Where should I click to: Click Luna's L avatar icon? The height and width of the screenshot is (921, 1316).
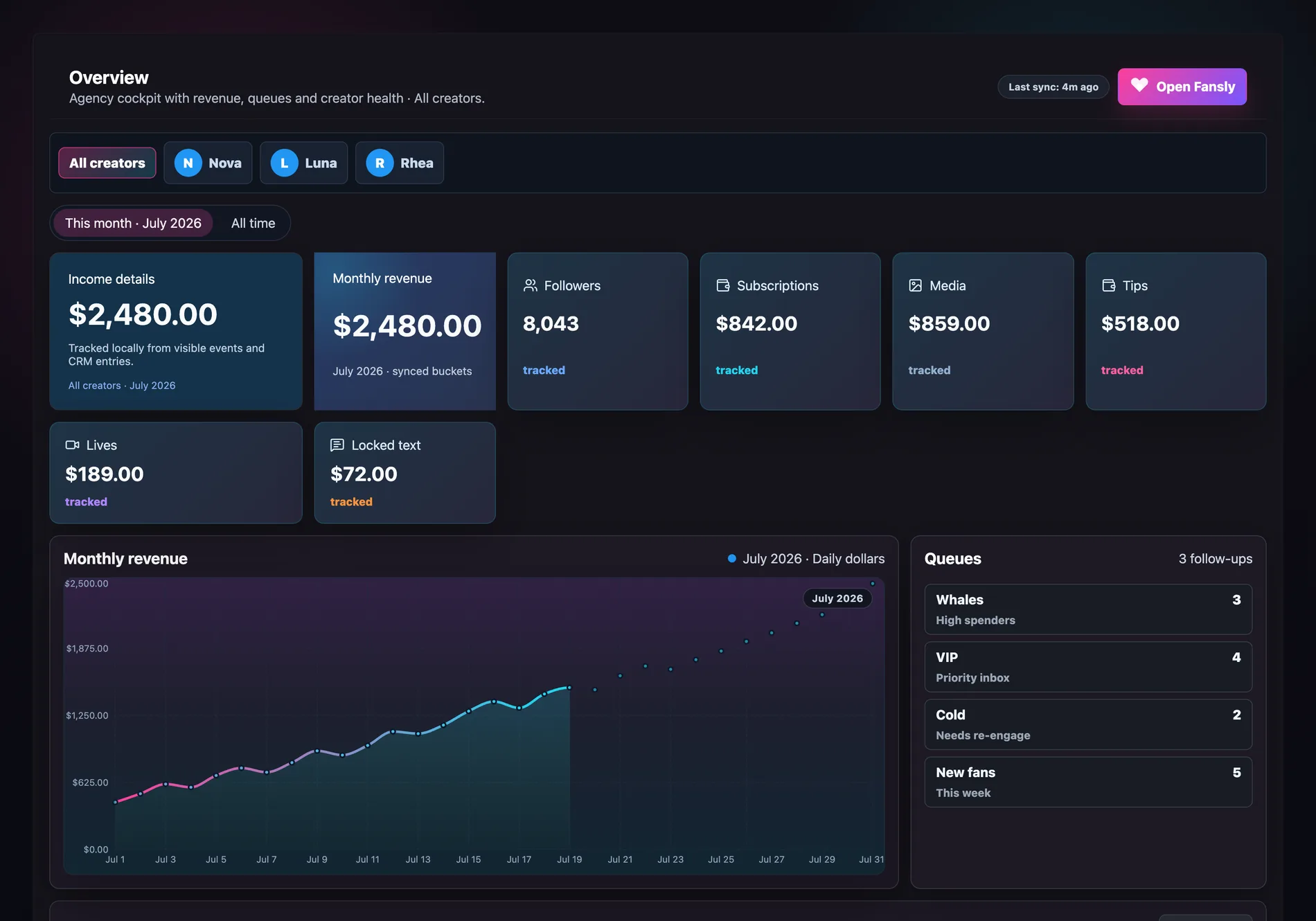[x=284, y=163]
